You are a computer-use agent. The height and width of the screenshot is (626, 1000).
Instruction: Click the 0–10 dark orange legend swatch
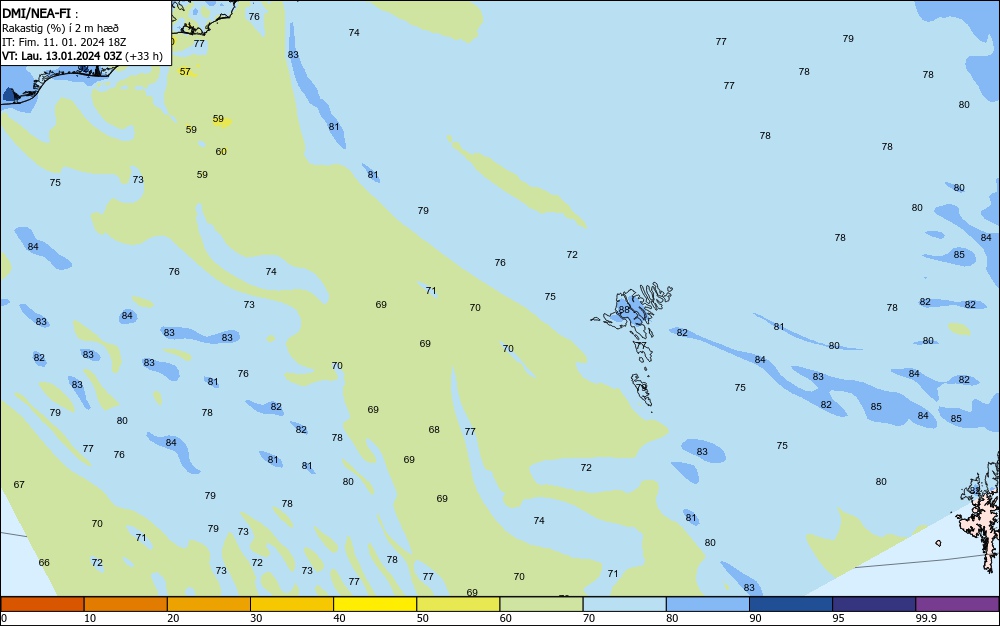click(42, 604)
